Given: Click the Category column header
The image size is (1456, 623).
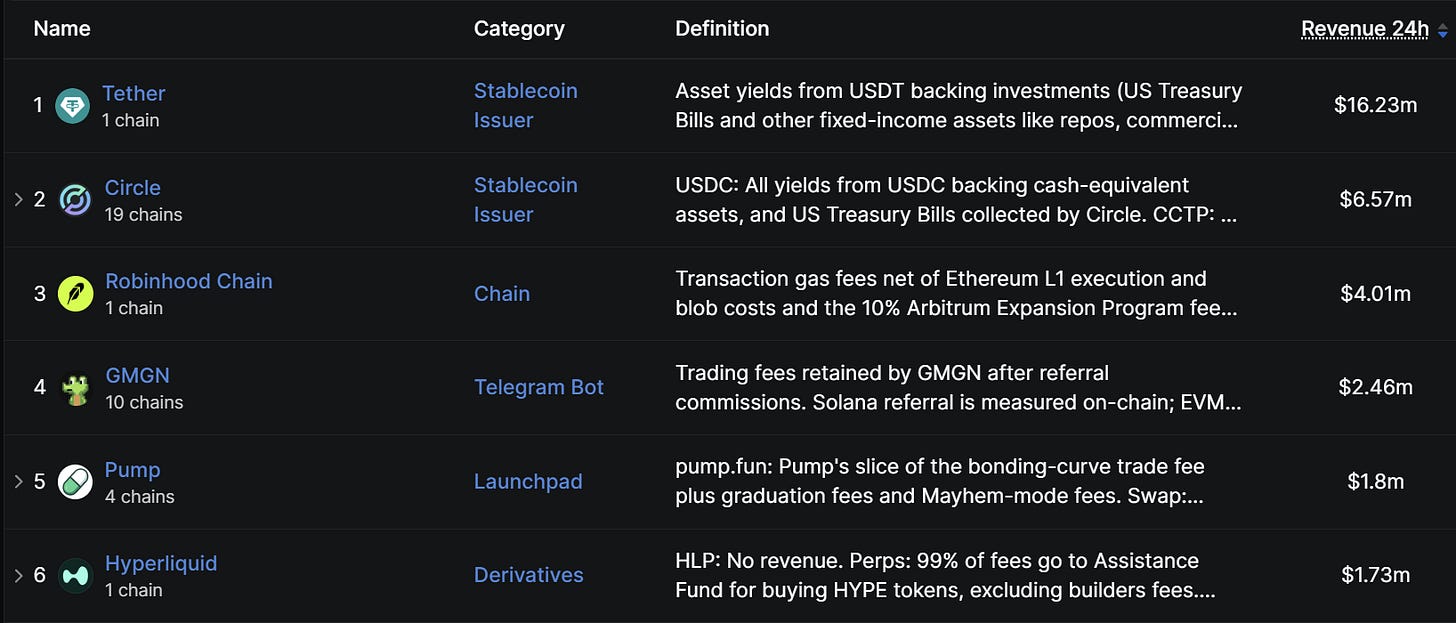Looking at the screenshot, I should [x=519, y=29].
